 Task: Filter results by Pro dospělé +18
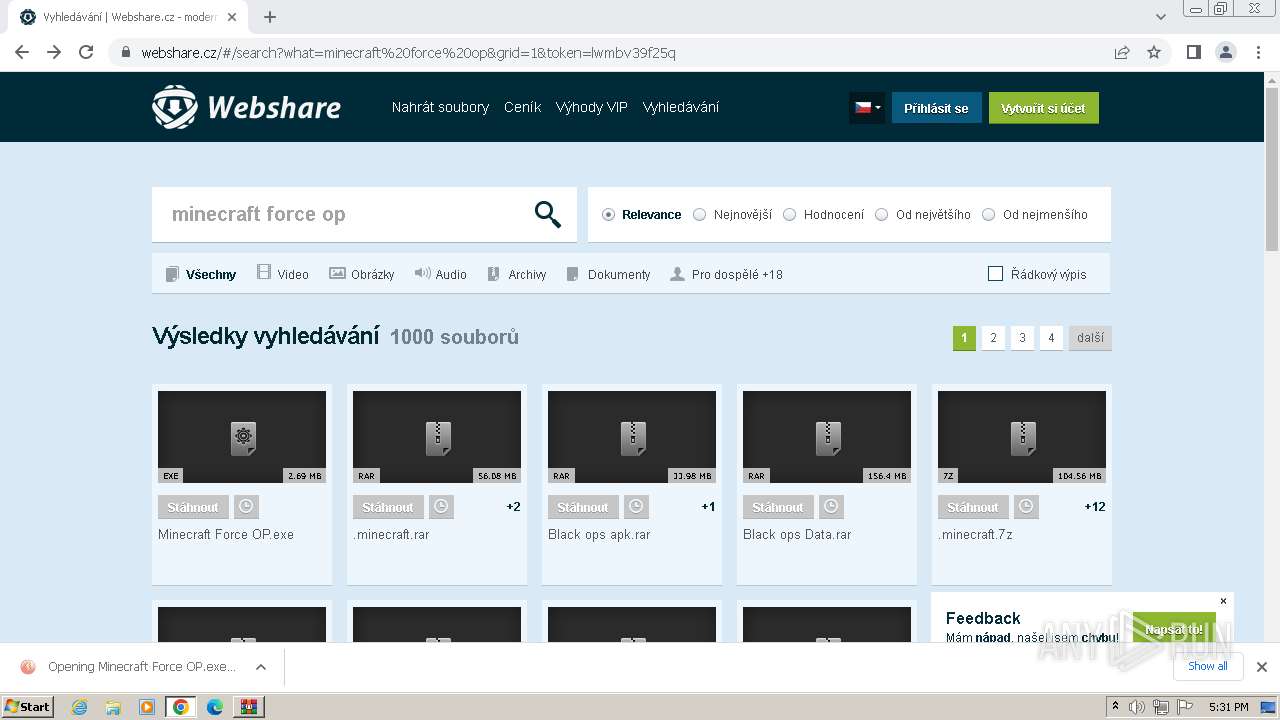pos(727,274)
